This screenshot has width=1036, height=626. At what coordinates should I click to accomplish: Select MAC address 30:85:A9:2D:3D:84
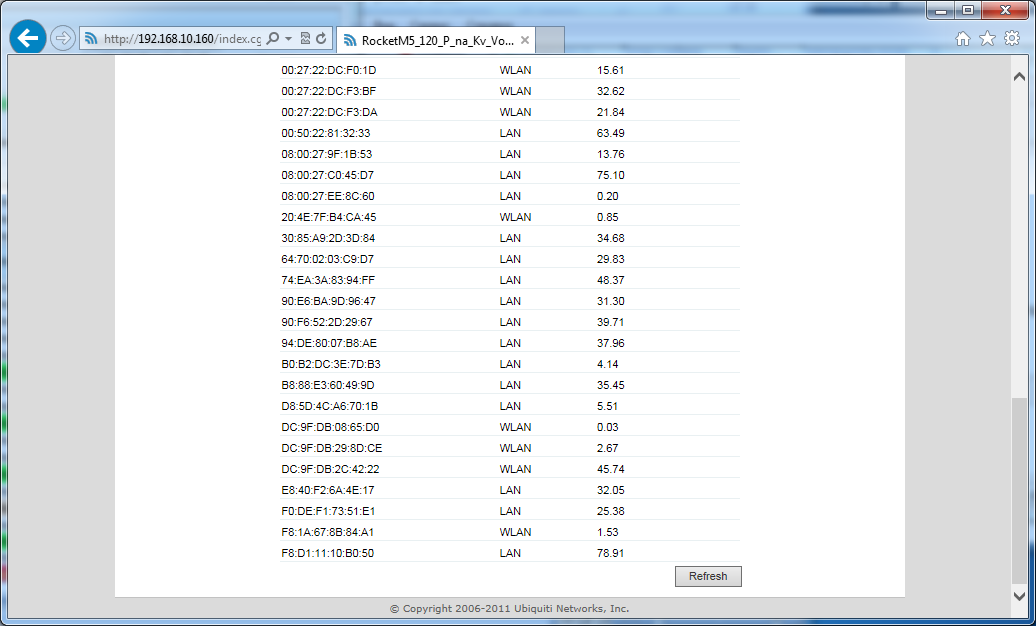[328, 238]
